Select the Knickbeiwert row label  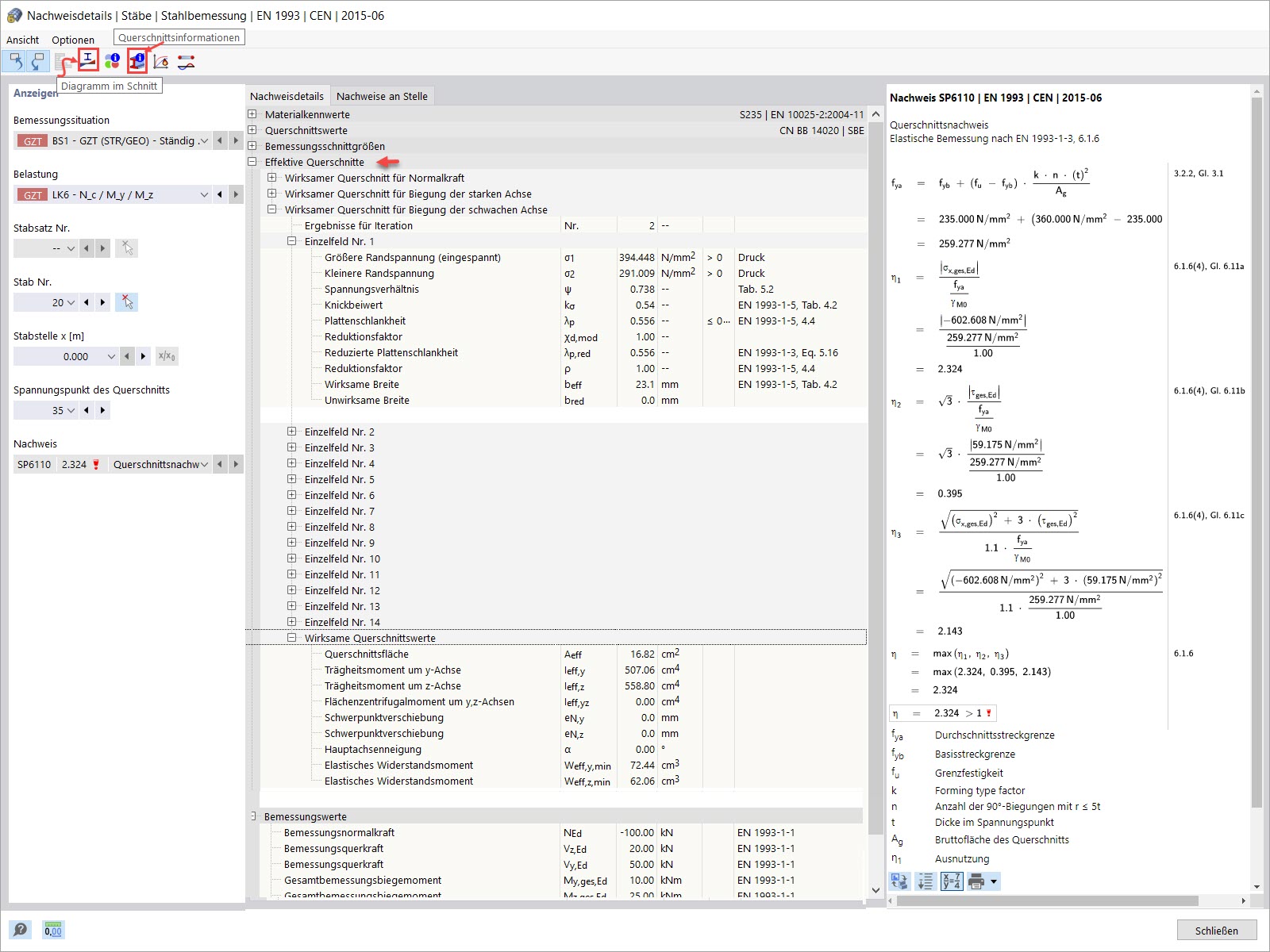pyautogui.click(x=353, y=305)
